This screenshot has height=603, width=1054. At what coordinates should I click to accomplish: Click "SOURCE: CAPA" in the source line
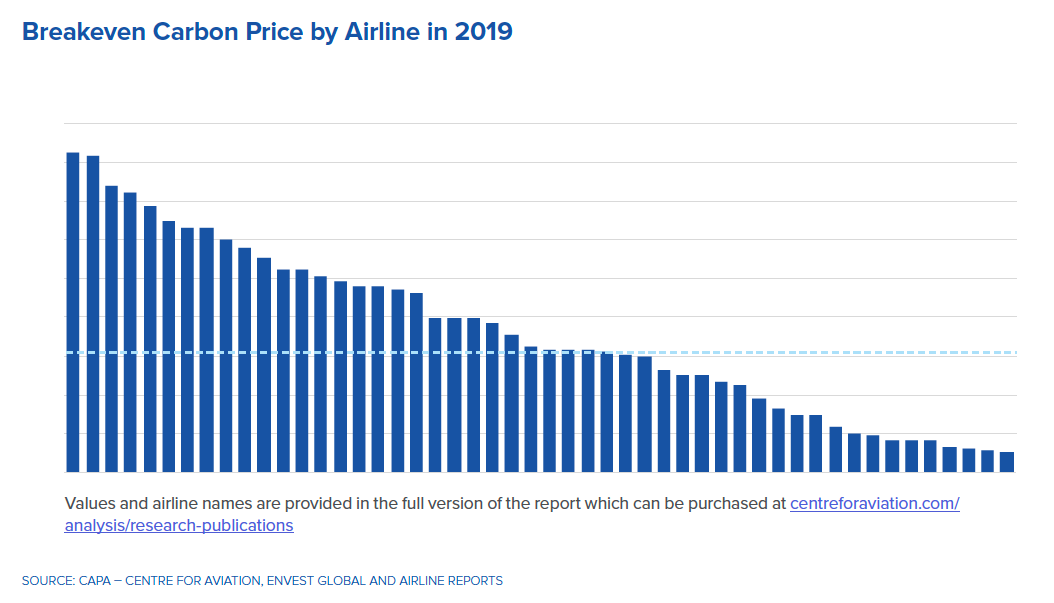click(x=61, y=580)
